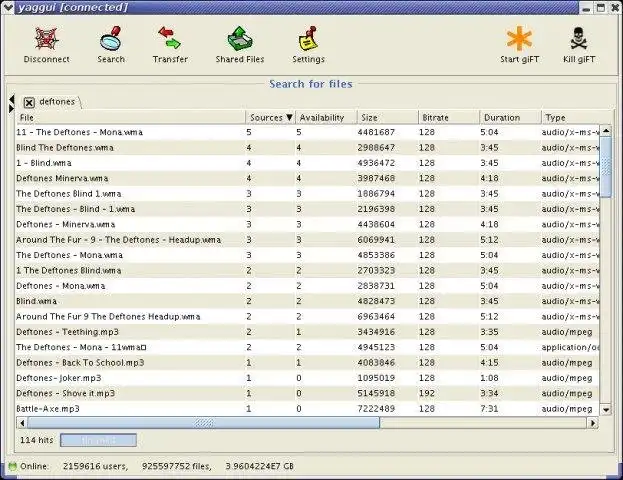Select '11 - The Deftones - Mona.wma' row

308,132
